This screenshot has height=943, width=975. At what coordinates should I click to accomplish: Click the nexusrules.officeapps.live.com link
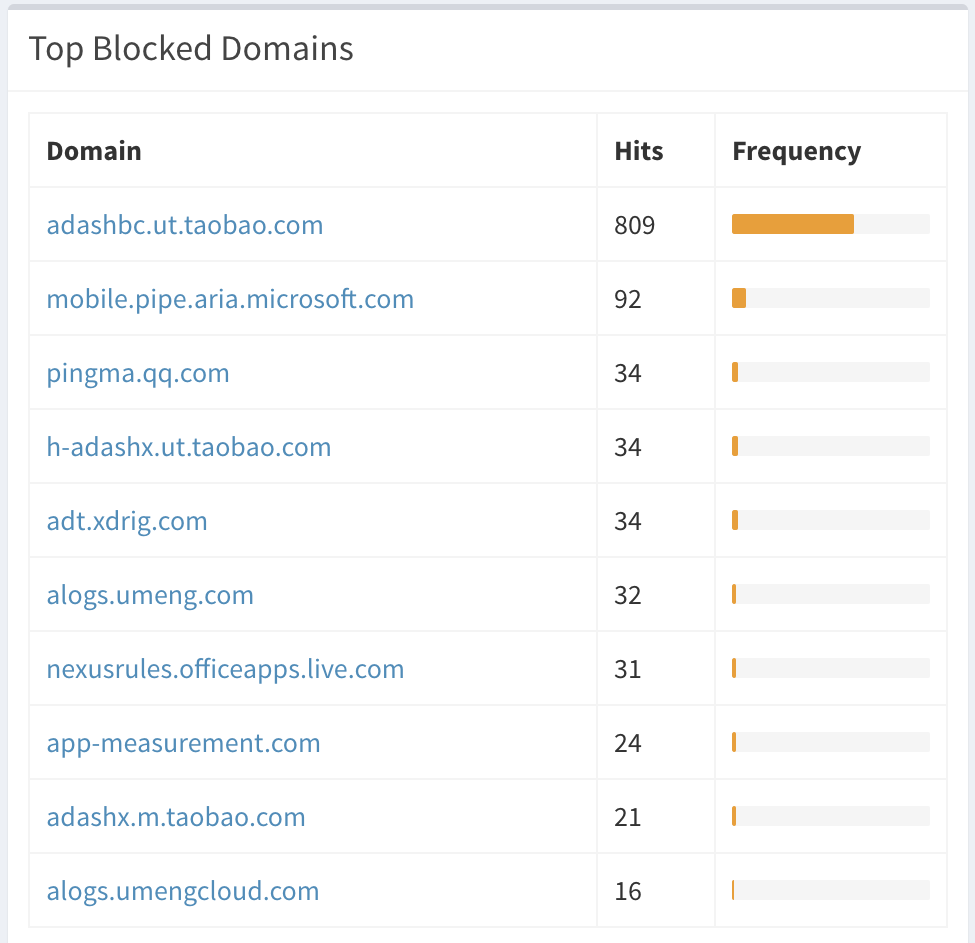pyautogui.click(x=225, y=669)
